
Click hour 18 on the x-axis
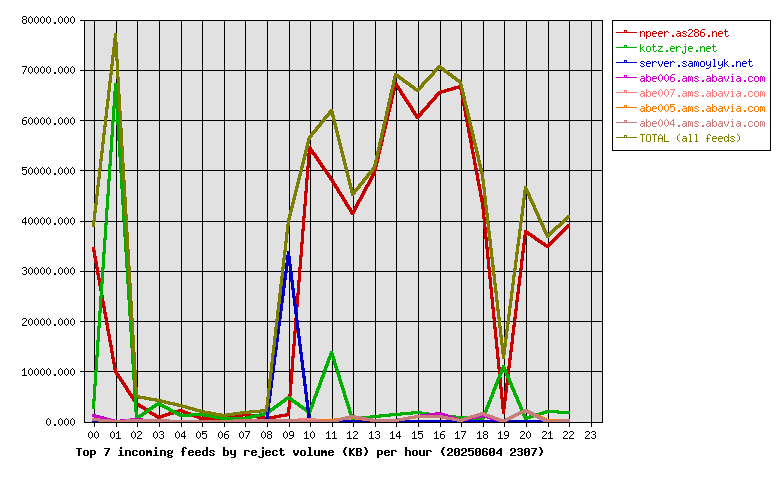483,435
